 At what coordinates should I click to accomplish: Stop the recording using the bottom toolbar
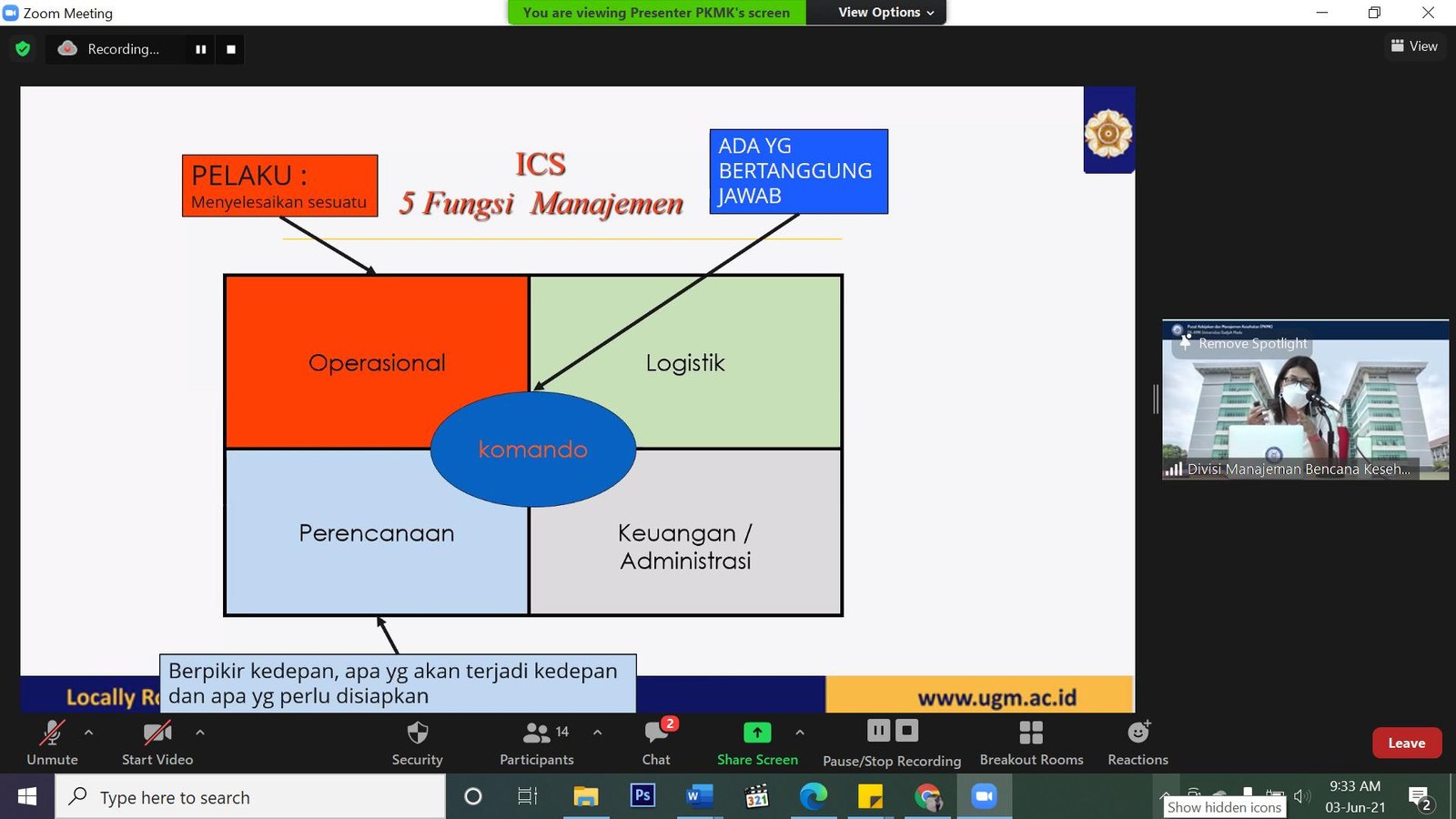coord(906,731)
